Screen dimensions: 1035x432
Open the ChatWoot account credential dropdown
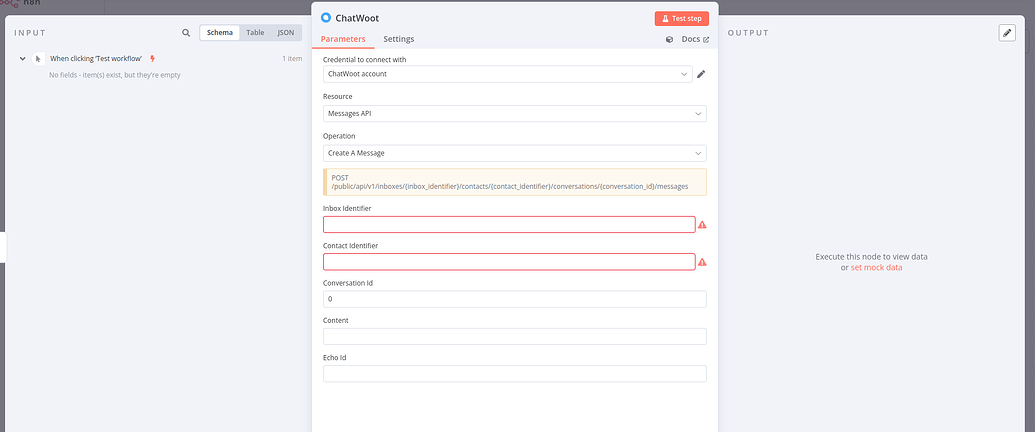pos(508,74)
